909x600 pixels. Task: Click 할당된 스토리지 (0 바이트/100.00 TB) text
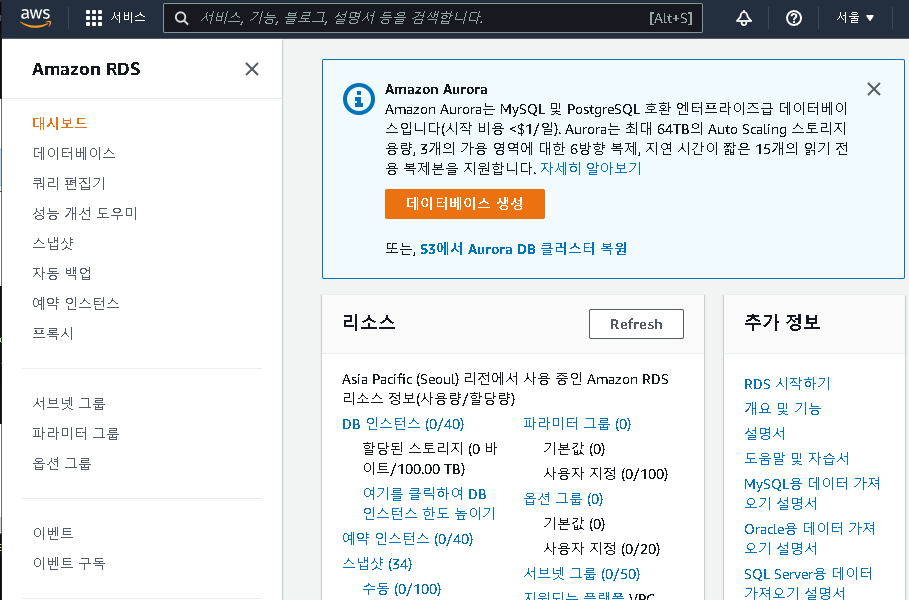[430, 459]
